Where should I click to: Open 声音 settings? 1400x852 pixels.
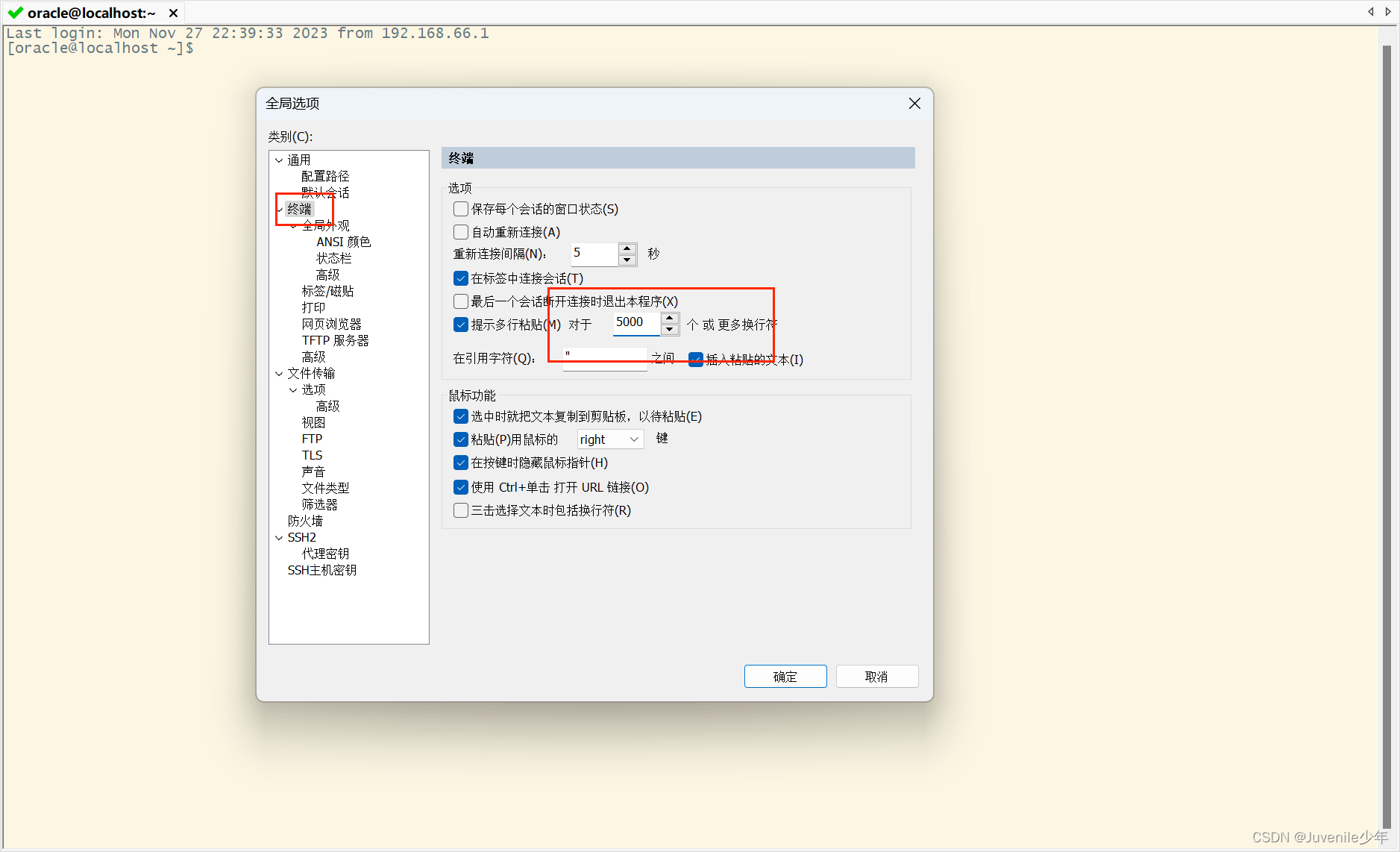pyautogui.click(x=313, y=472)
